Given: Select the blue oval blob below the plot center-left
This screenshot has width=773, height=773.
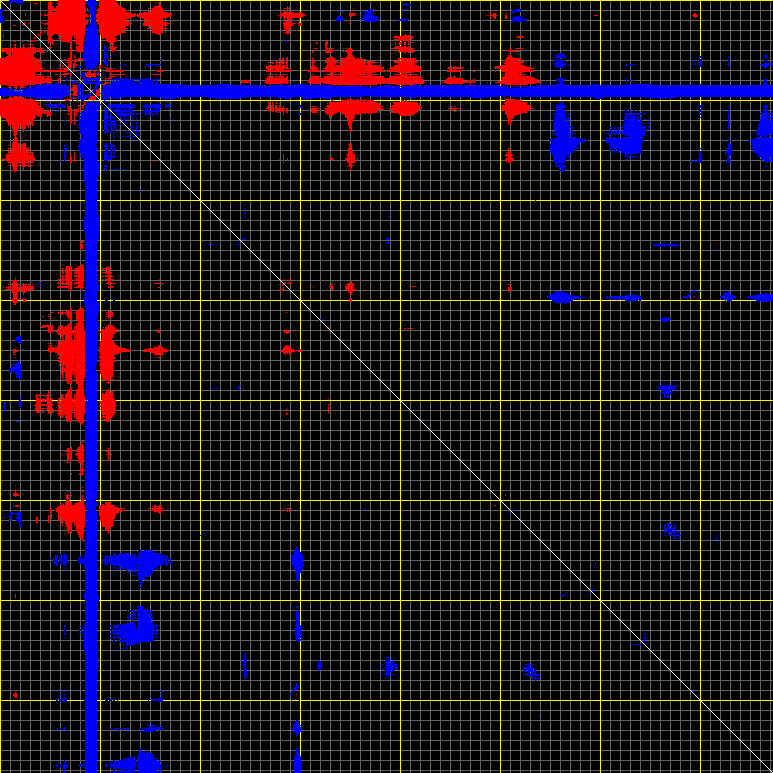Looking at the screenshot, I should click(x=297, y=561).
